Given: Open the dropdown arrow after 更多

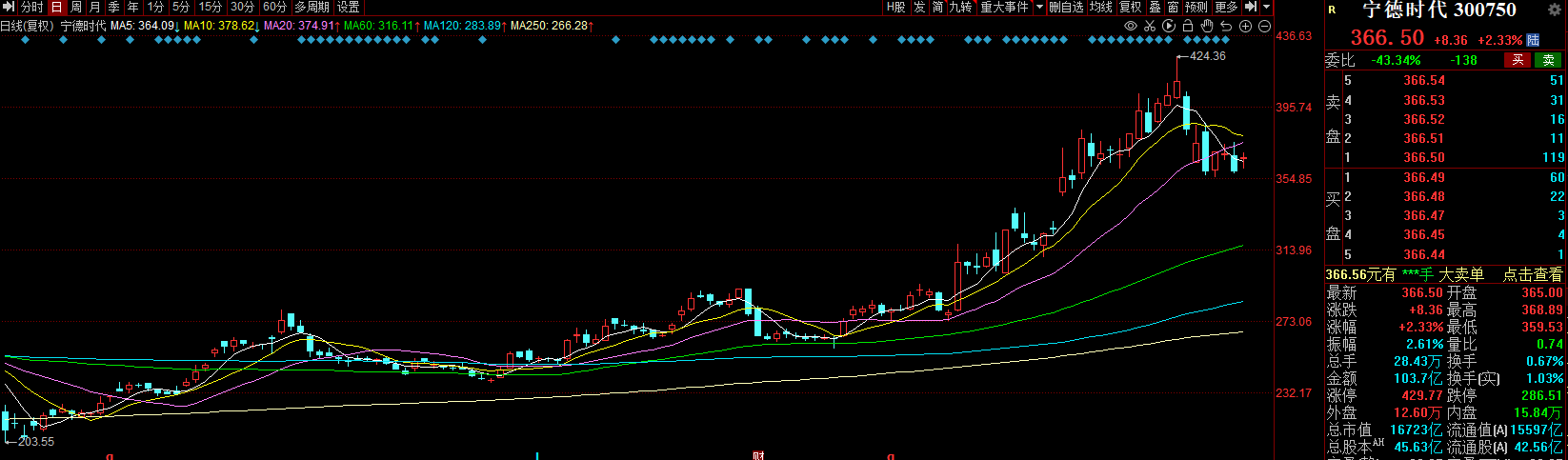Looking at the screenshot, I should click(x=1266, y=7).
